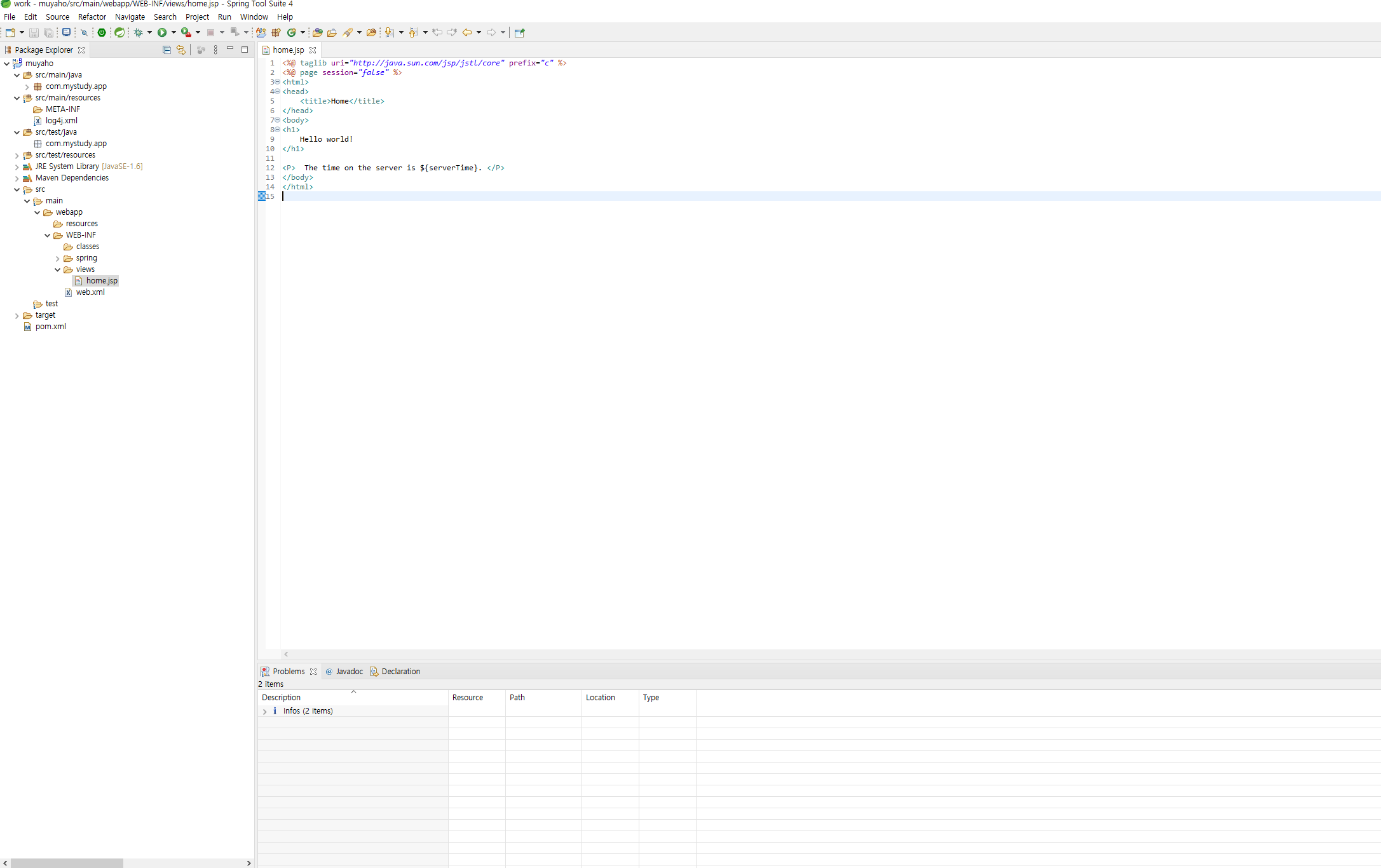The width and height of the screenshot is (1381, 868).
Task: Switch to the Javadoc tab
Action: 348,672
